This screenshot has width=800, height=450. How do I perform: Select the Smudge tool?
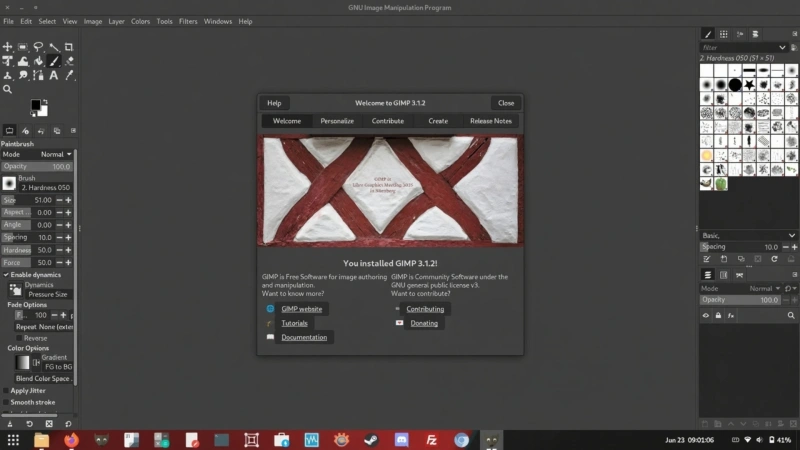pos(22,76)
